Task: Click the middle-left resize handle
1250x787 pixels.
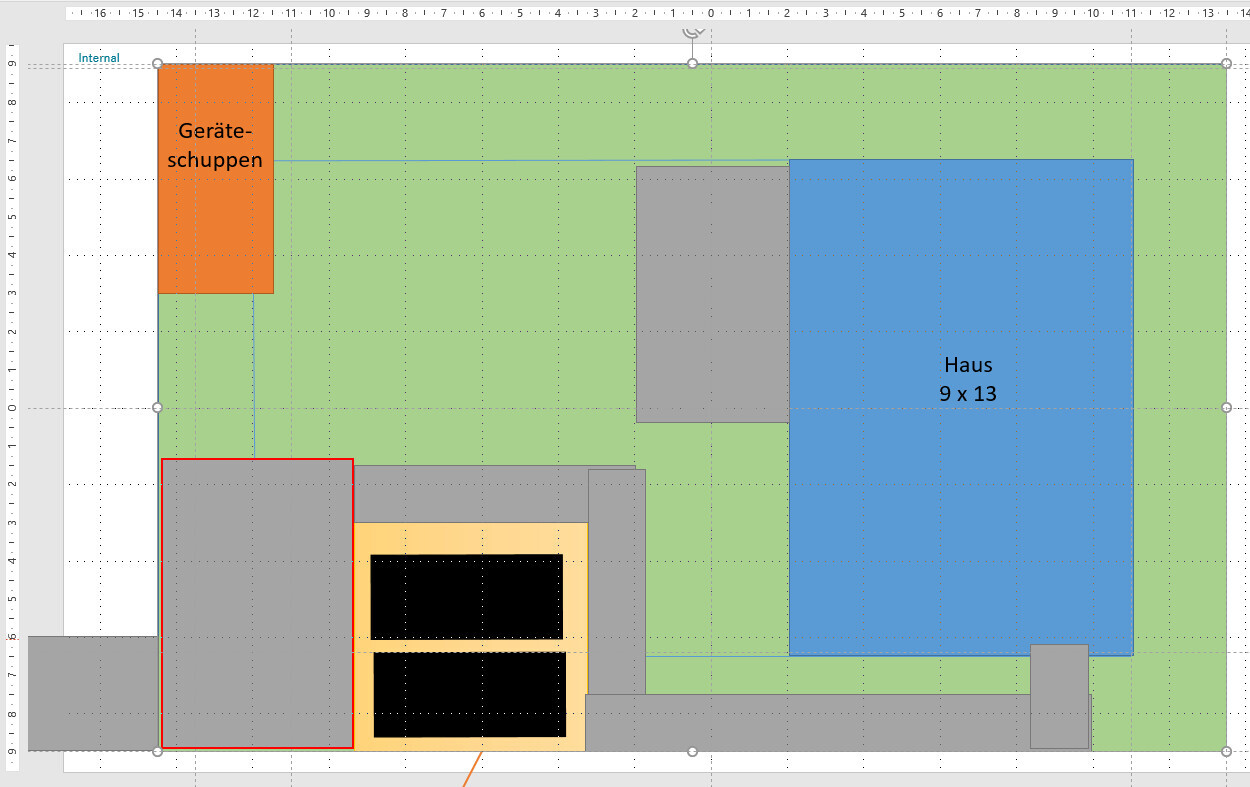Action: click(158, 407)
